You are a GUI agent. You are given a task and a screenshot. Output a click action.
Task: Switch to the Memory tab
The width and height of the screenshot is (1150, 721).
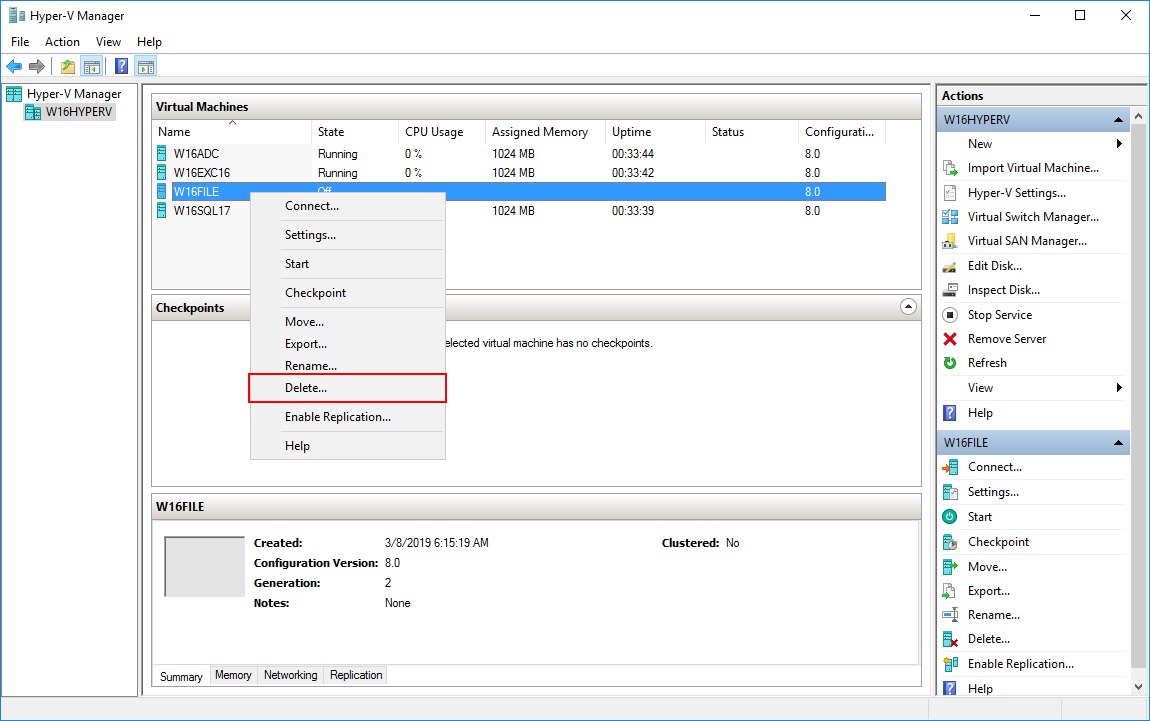click(233, 675)
